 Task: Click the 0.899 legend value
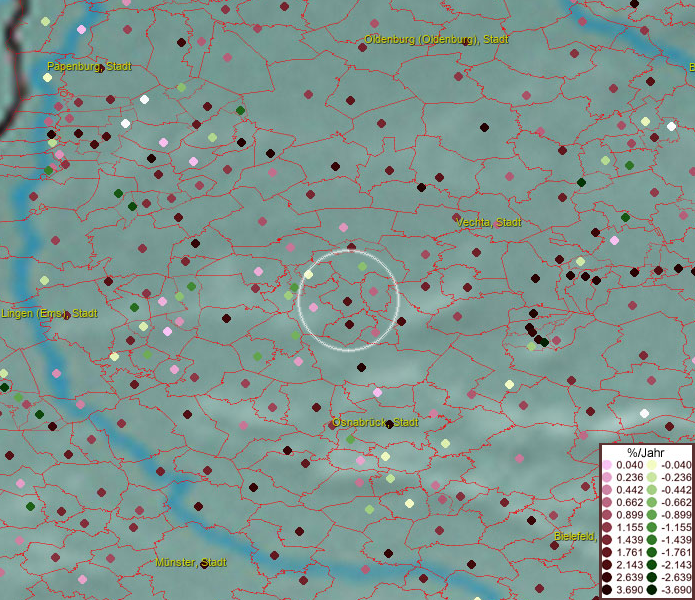click(x=629, y=515)
